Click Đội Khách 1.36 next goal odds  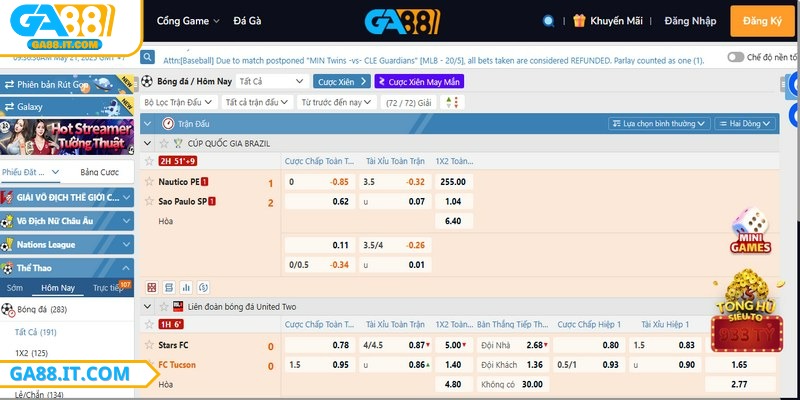[513, 365]
